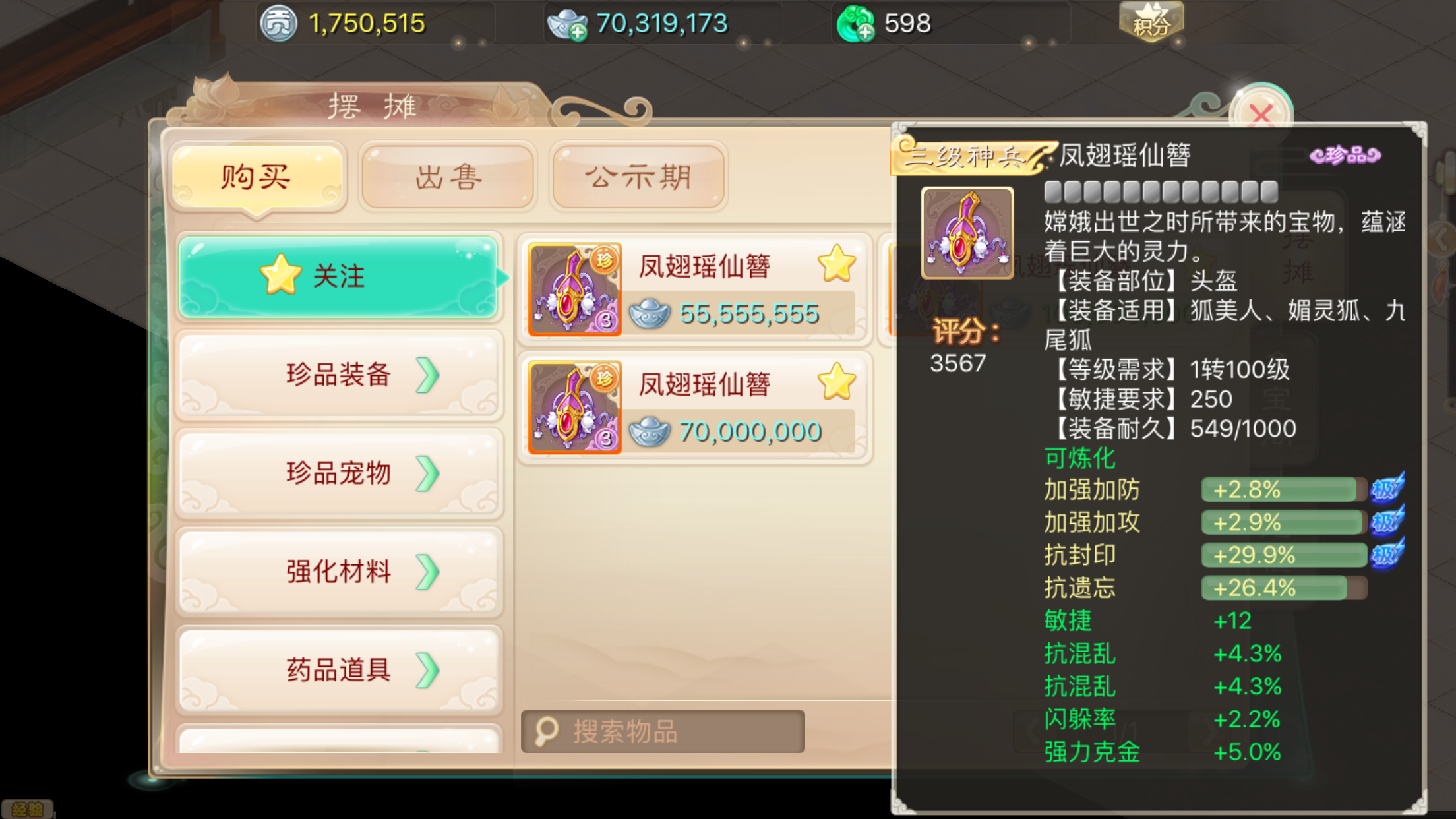1456x819 pixels.
Task: Toggle favorite star on the 70,000,000 listing
Action: point(836,382)
